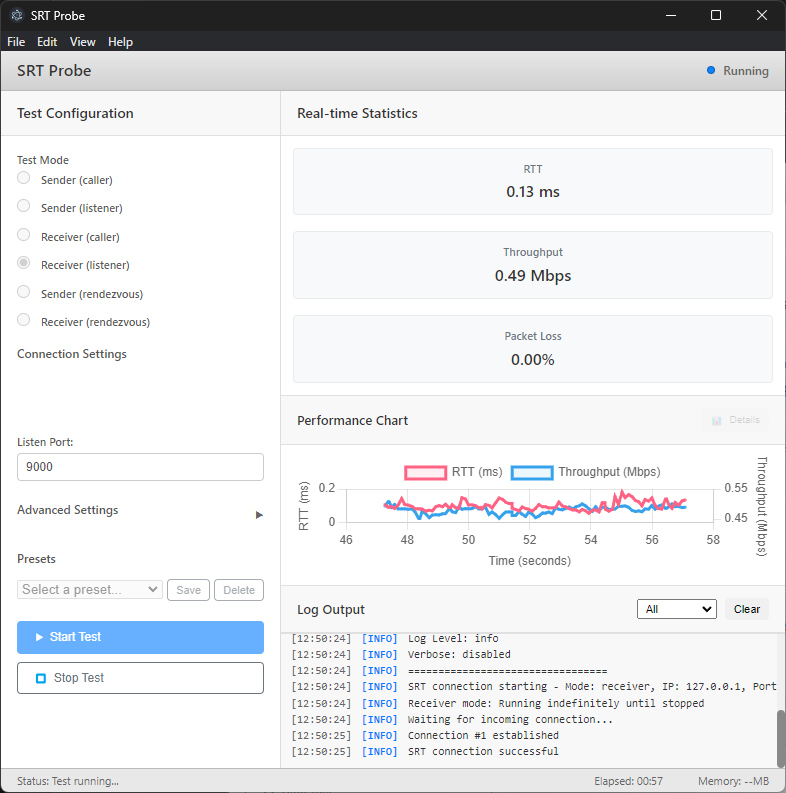Select Sender (caller) test mode
Screen dimensions: 786x793
pos(23,178)
